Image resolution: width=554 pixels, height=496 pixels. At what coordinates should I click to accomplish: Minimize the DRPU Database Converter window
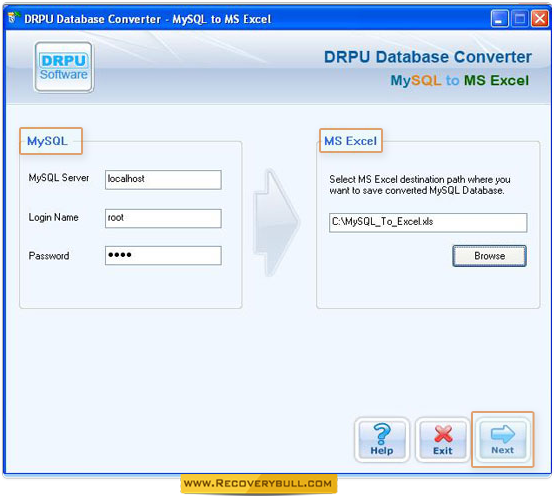pos(500,18)
